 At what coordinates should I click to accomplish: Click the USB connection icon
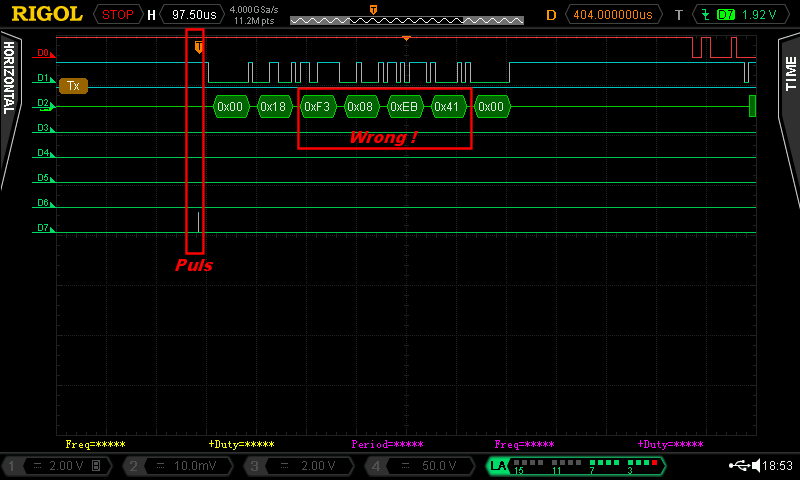click(x=739, y=465)
